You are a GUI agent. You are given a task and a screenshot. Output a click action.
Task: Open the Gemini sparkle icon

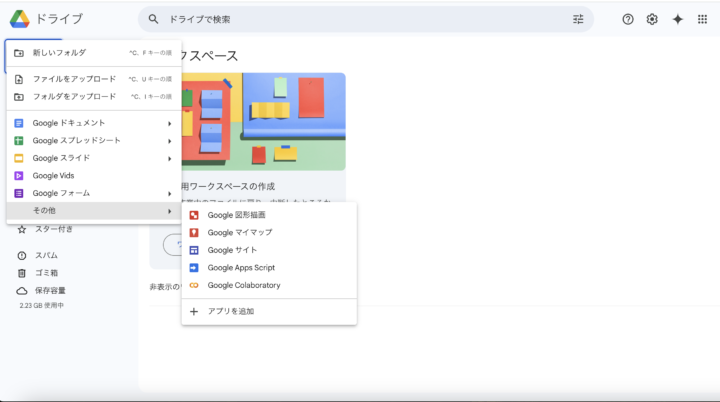pyautogui.click(x=678, y=19)
